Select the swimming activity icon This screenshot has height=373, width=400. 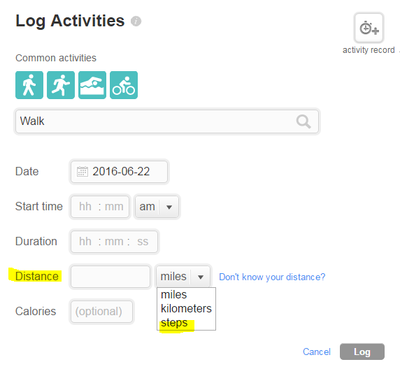[92, 85]
